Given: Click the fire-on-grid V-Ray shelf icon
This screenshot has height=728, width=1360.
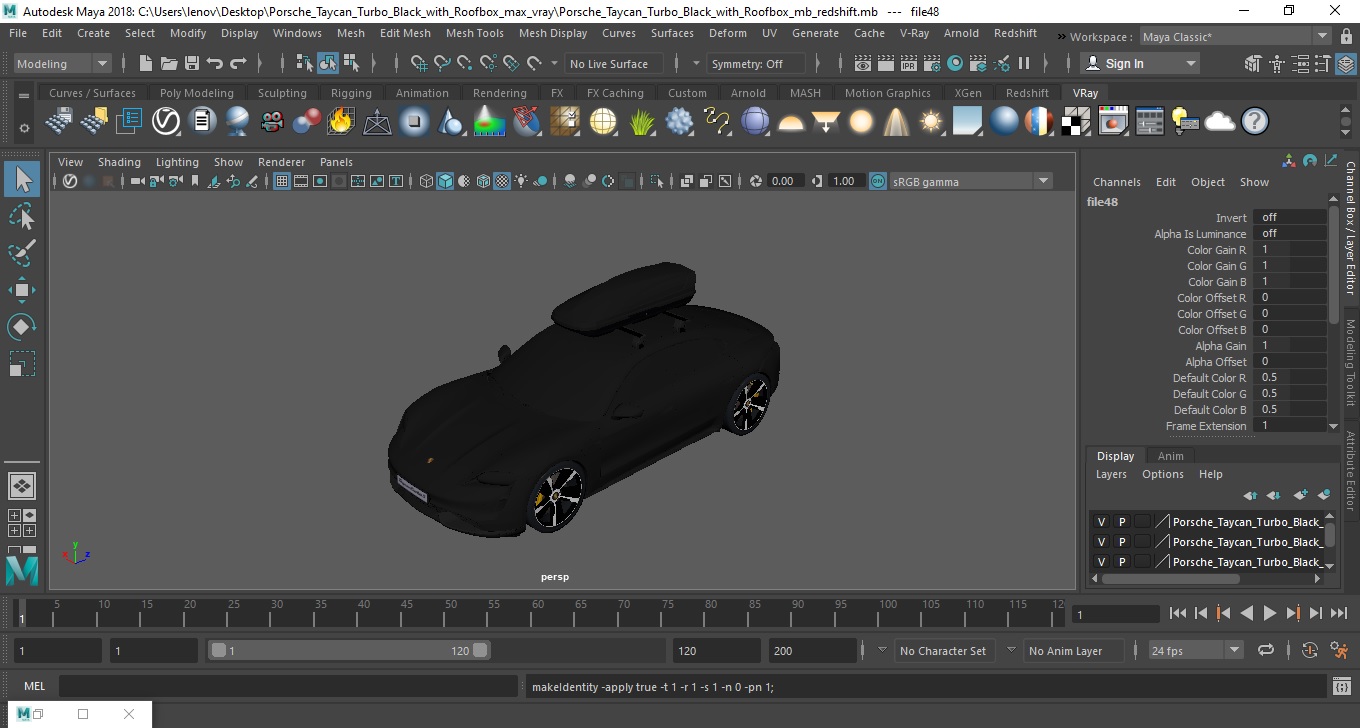Looking at the screenshot, I should (x=341, y=122).
